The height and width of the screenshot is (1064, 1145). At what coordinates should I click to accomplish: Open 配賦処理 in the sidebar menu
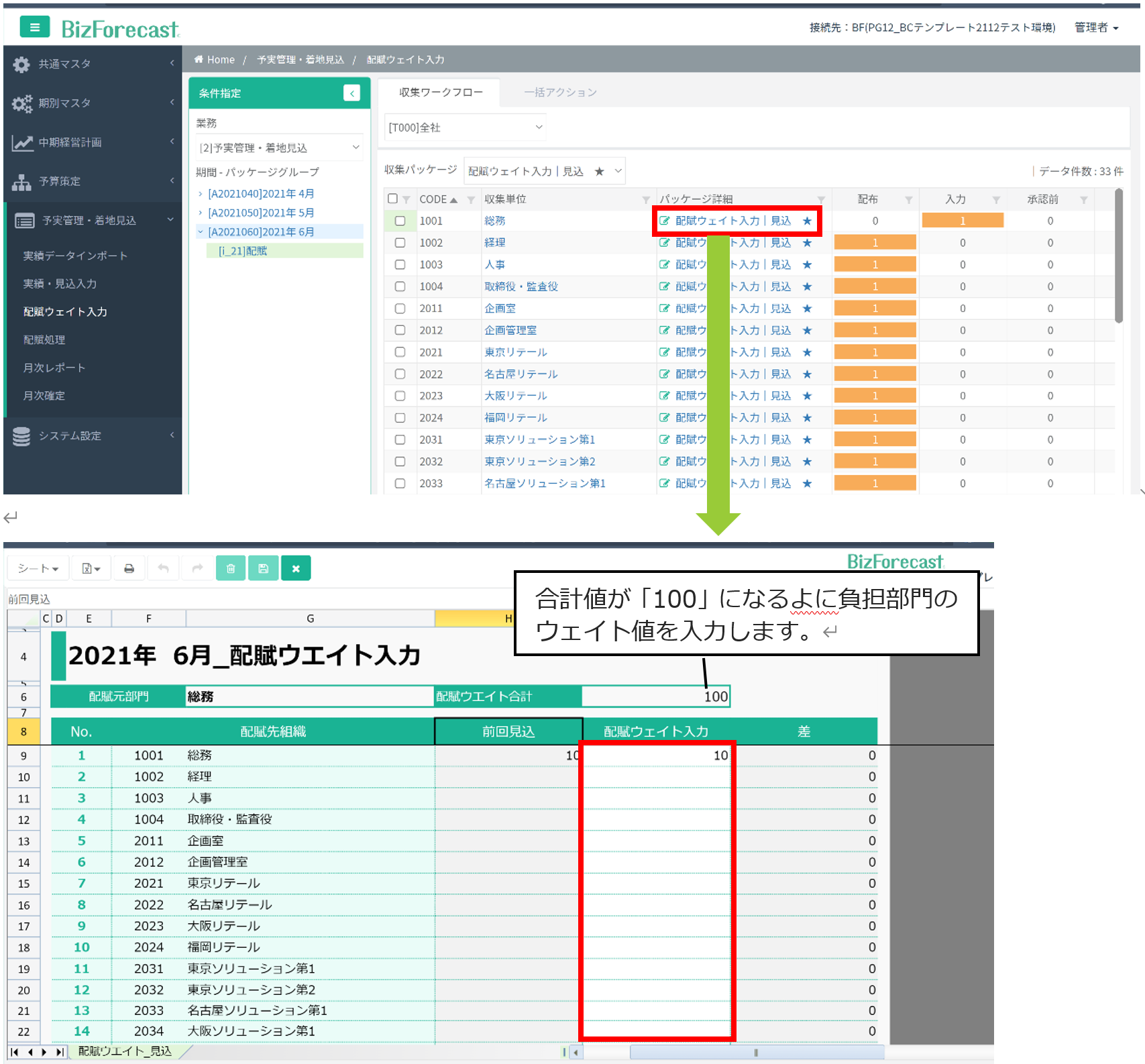pyautogui.click(x=44, y=339)
